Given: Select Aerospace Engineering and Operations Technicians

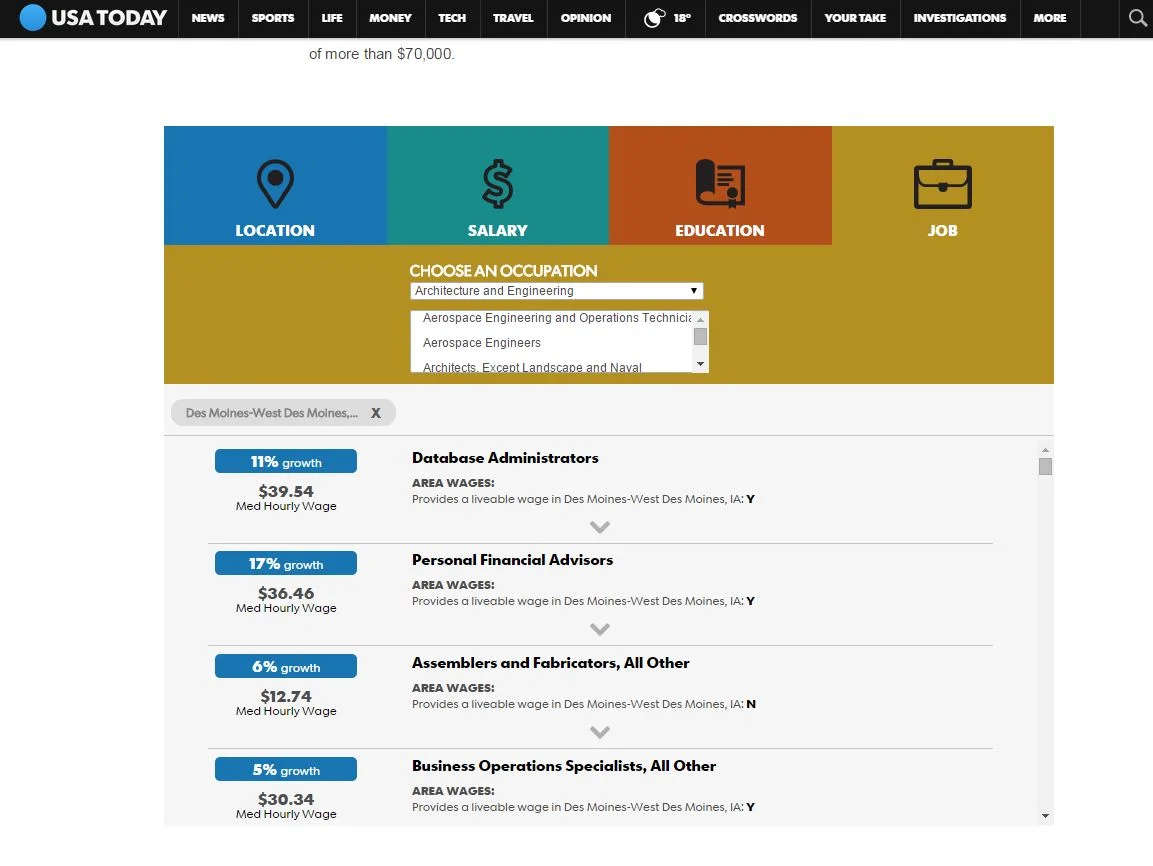Looking at the screenshot, I should 557,318.
